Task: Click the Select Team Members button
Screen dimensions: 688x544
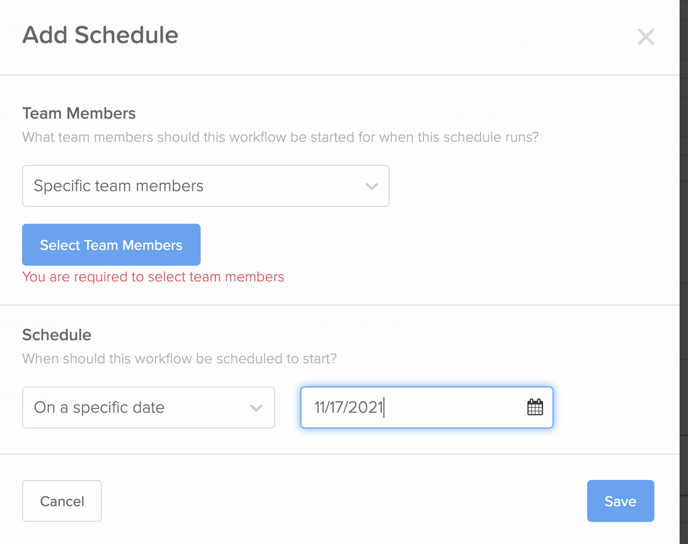Action: tap(111, 245)
